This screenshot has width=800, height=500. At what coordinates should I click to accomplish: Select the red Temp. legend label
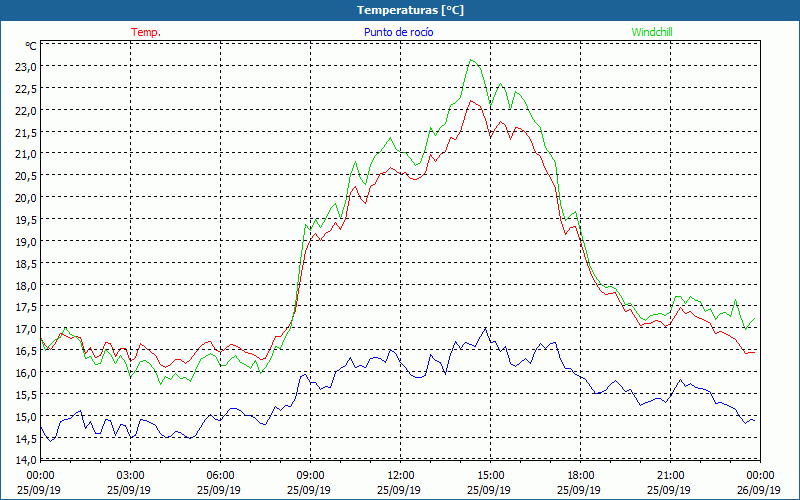click(146, 32)
